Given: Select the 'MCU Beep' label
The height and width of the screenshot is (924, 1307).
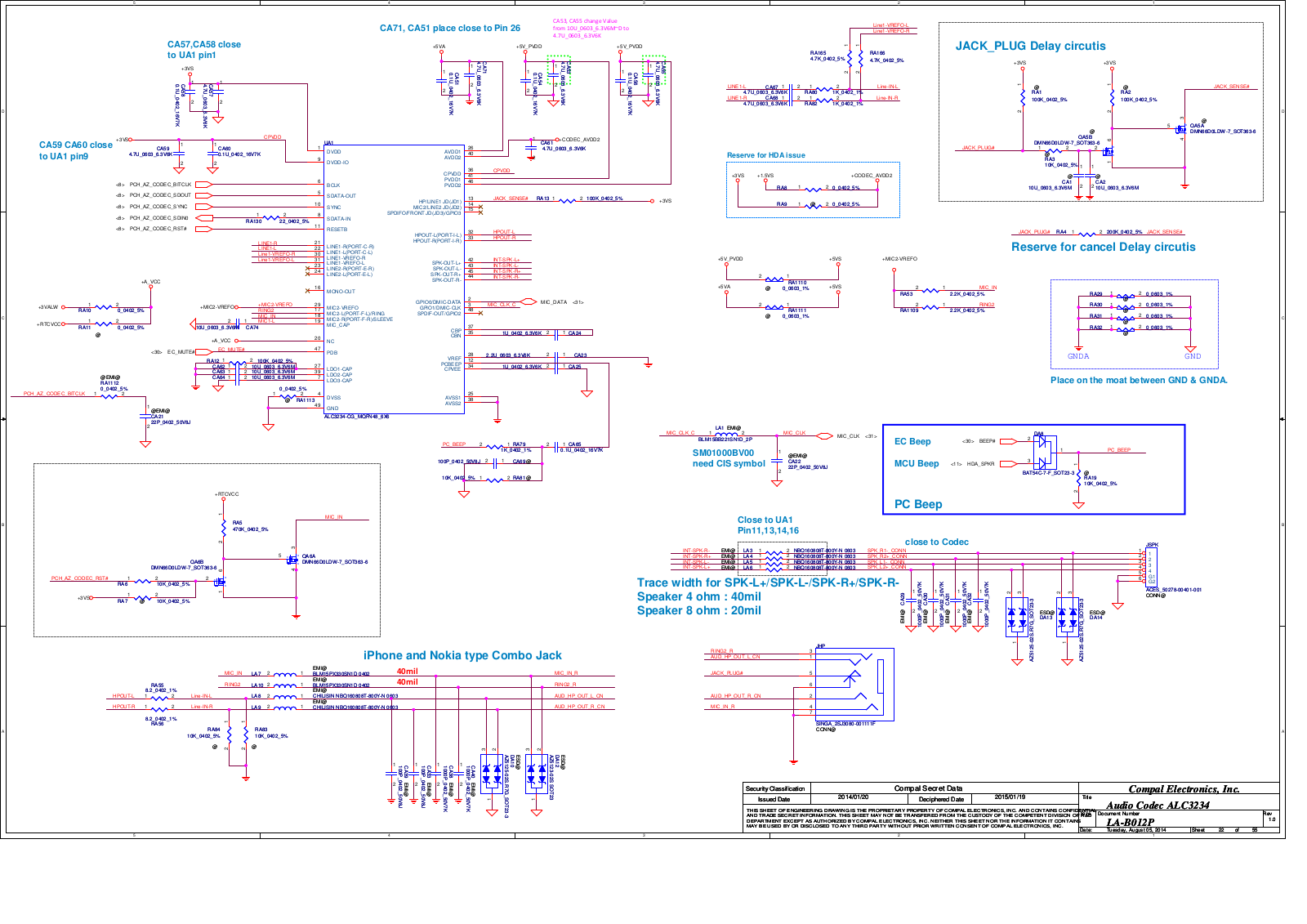Looking at the screenshot, I should 917,463.
